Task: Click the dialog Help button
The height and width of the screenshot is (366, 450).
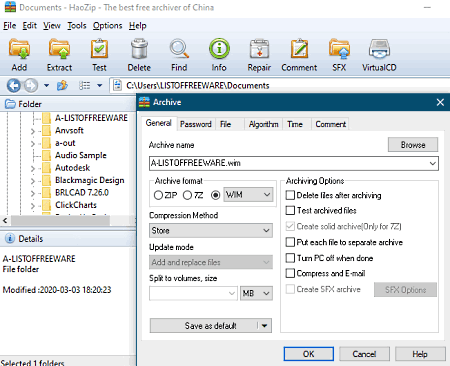Action: click(420, 354)
